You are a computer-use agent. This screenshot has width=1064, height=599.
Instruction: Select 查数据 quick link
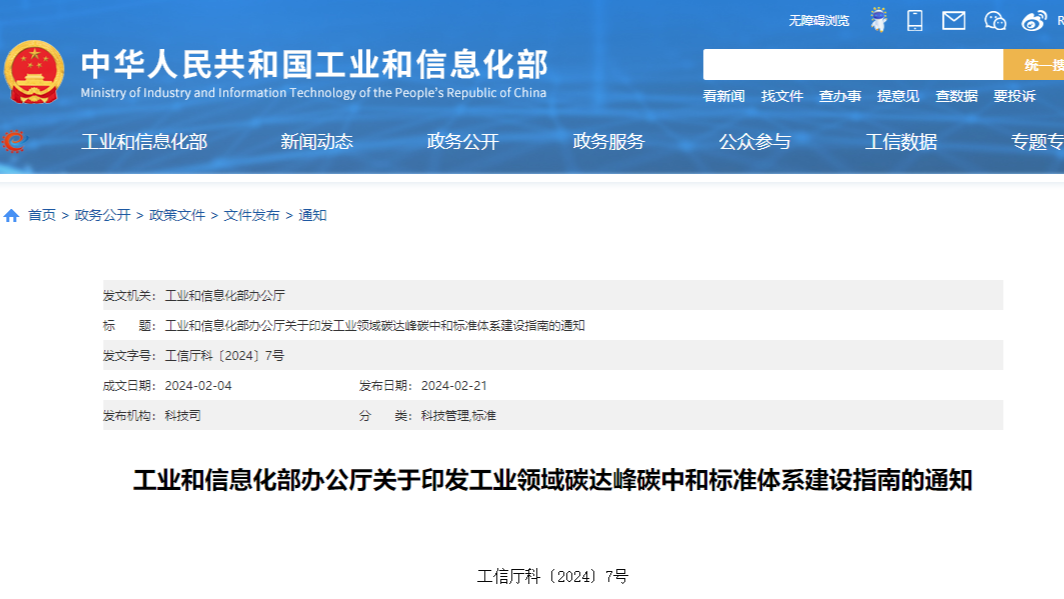[956, 96]
